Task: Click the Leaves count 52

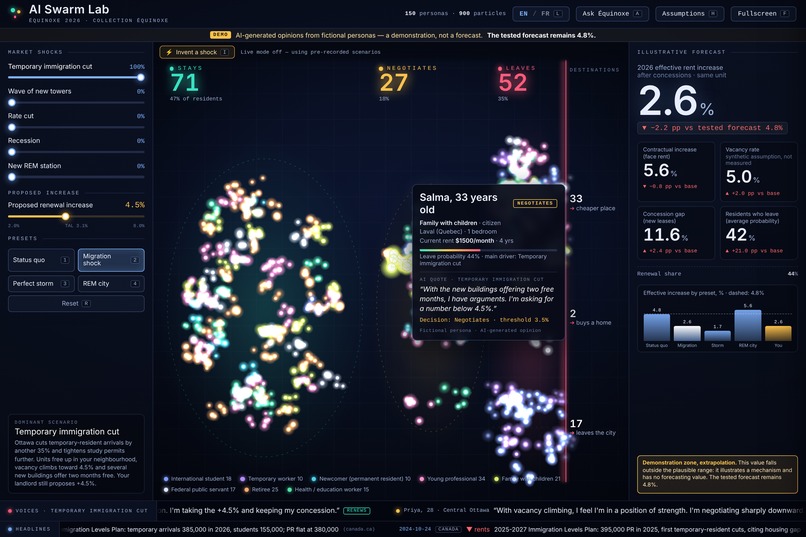Action: (512, 83)
